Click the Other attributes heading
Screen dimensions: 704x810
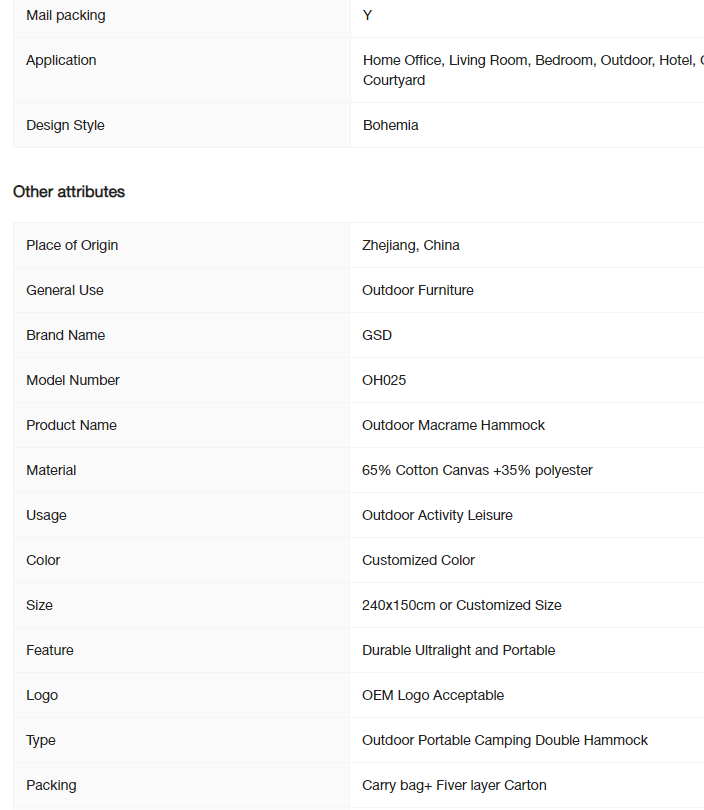[69, 192]
